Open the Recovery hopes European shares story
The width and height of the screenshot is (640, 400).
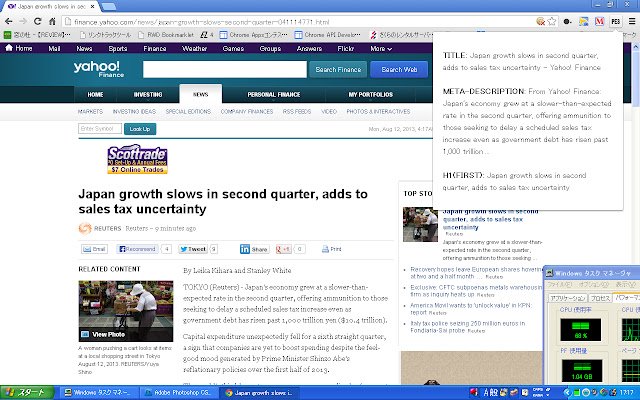coord(476,273)
